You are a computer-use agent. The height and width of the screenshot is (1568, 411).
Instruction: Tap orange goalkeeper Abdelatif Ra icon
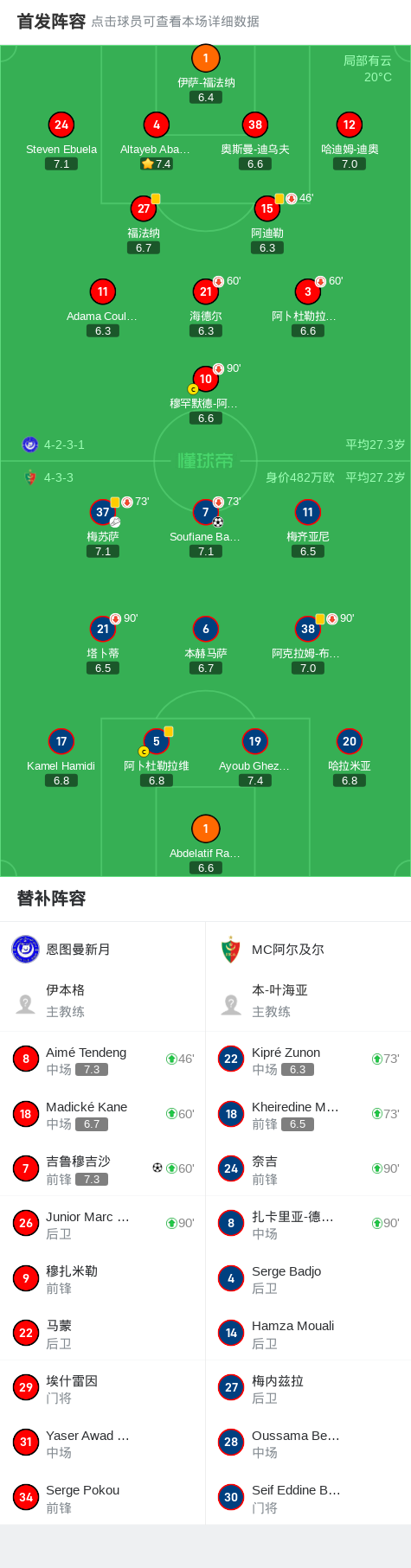[205, 829]
